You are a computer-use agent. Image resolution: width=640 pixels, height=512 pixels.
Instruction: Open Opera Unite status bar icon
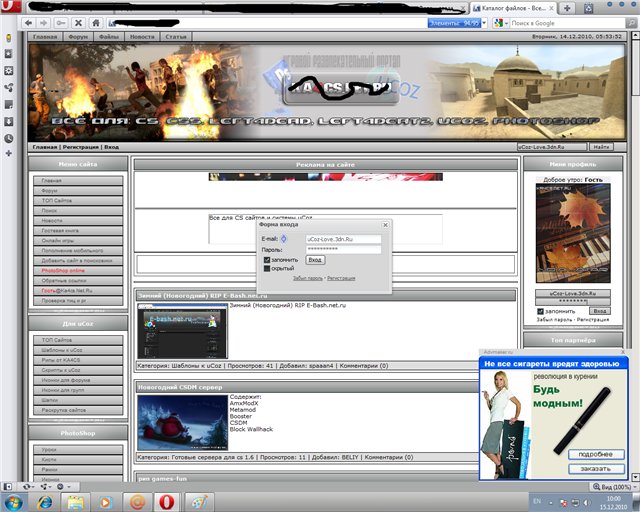pos(44,487)
